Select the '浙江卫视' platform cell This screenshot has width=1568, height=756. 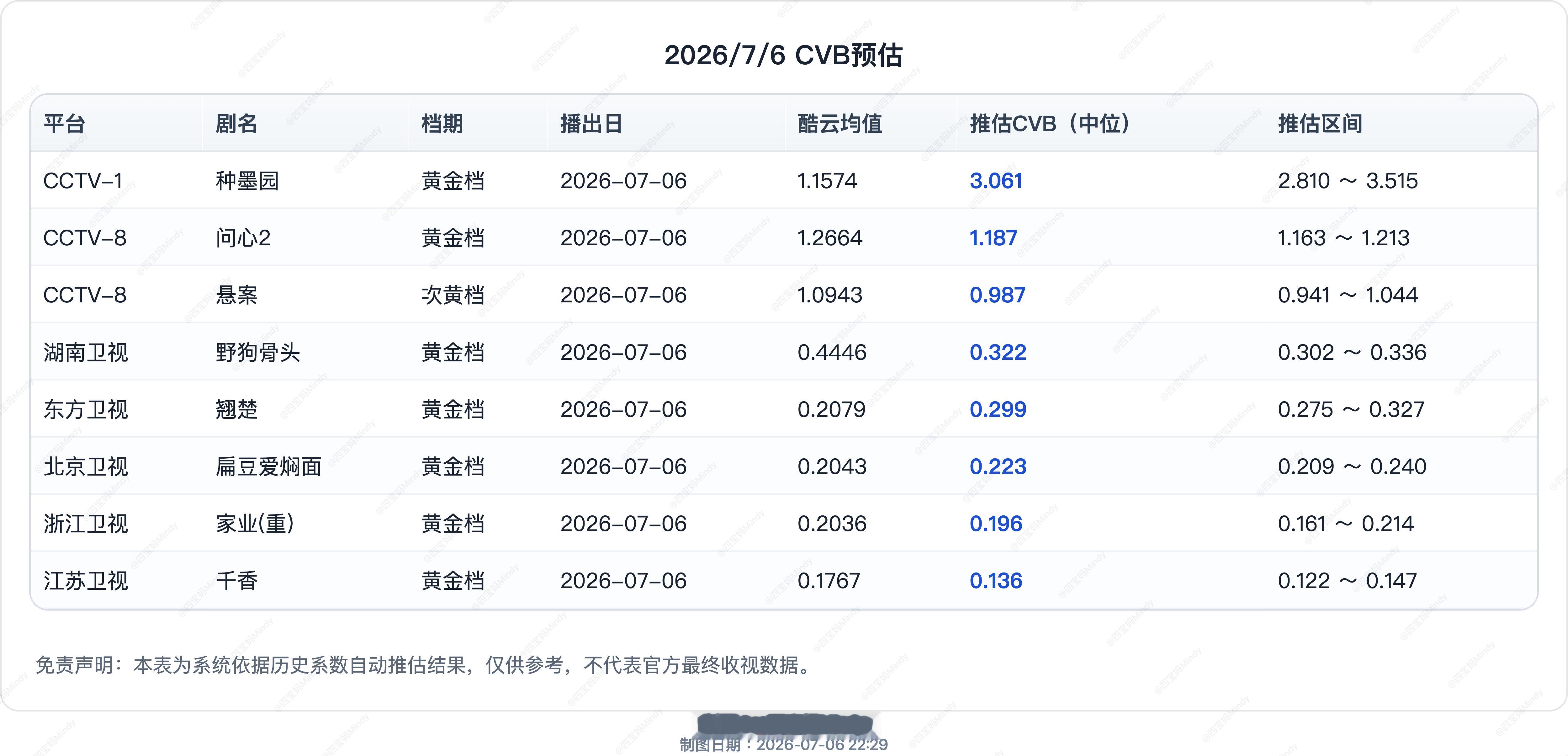86,524
